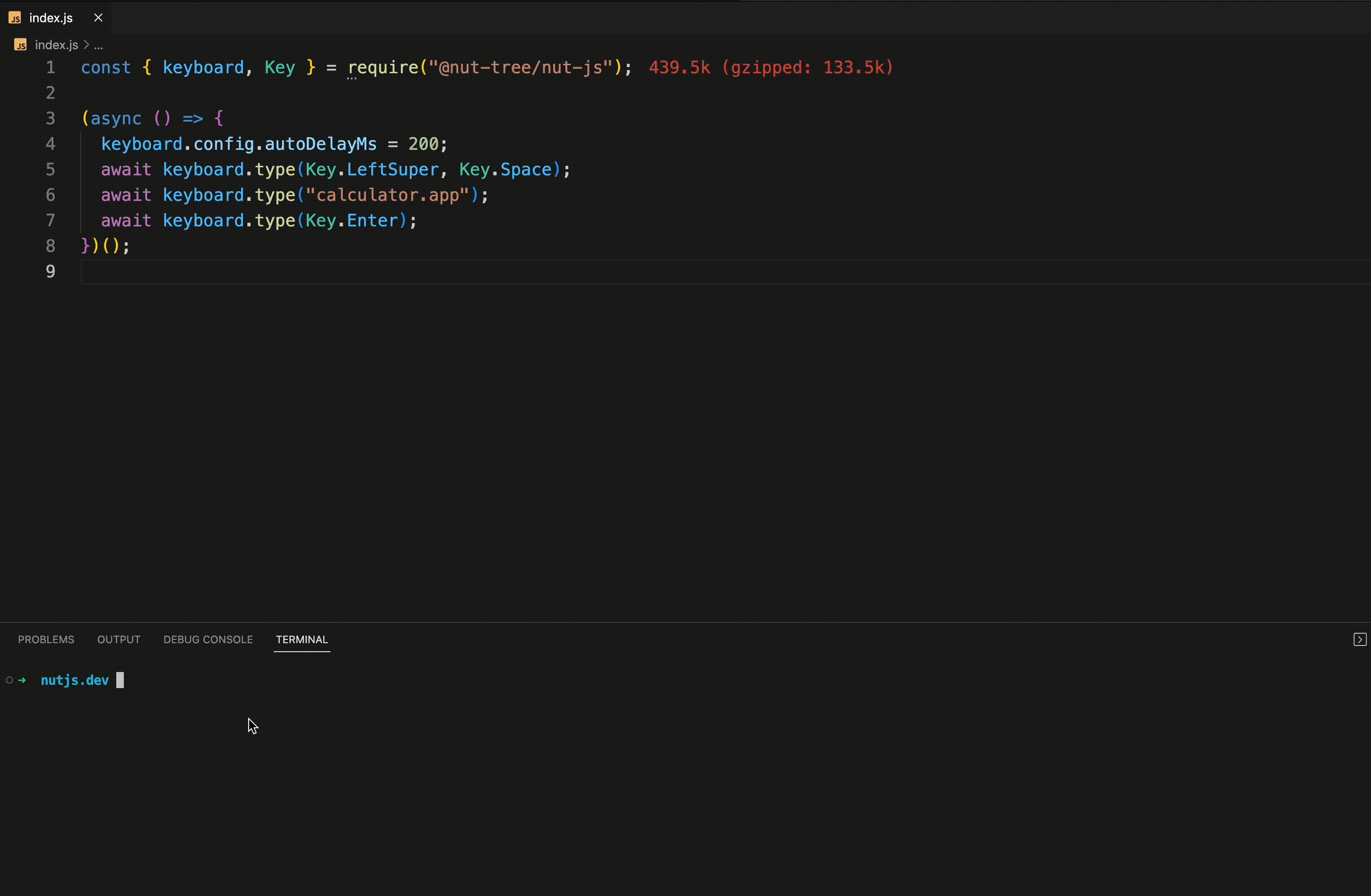Switch to the PROBLEMS panel tab
Viewport: 1371px width, 896px height.
(46, 639)
